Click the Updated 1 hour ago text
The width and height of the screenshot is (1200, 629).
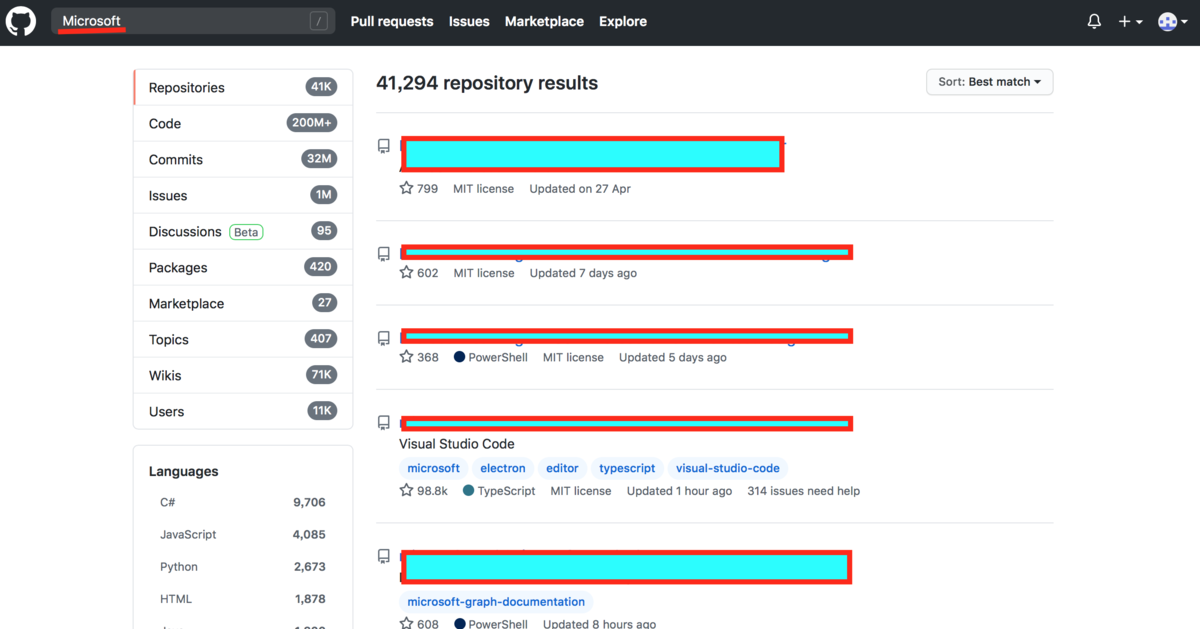679,491
